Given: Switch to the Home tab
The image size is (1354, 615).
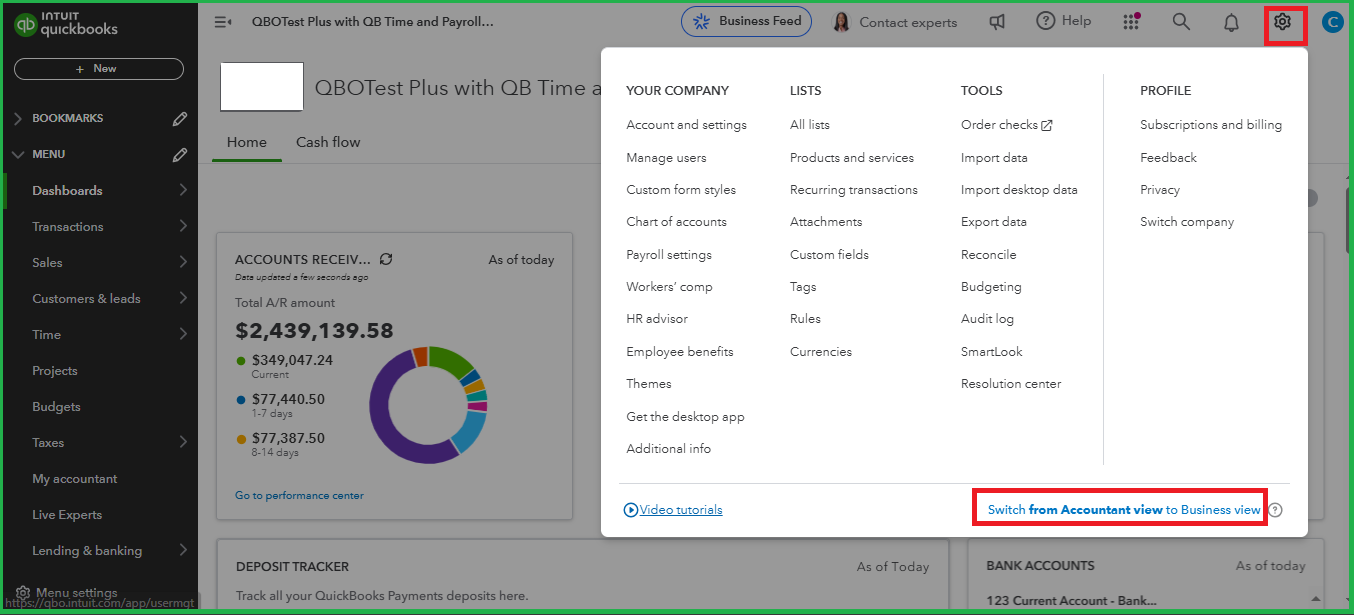Looking at the screenshot, I should pyautogui.click(x=247, y=142).
